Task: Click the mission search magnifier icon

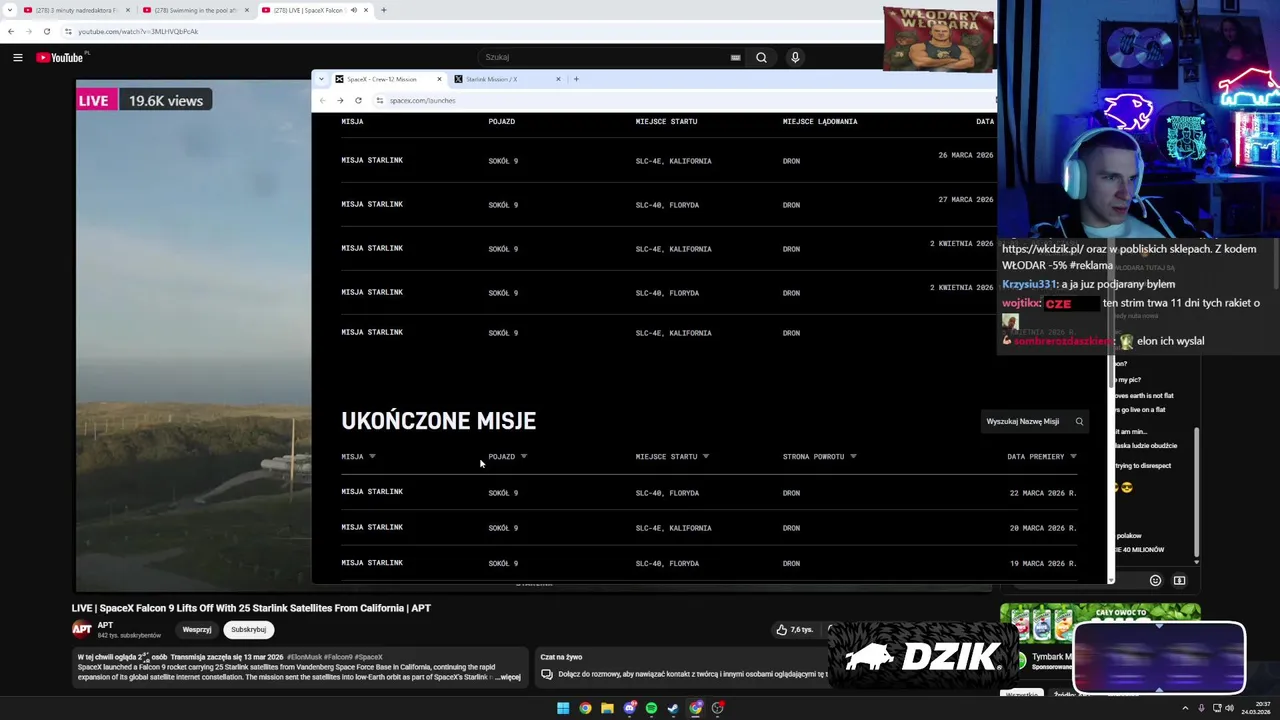Action: [1079, 421]
